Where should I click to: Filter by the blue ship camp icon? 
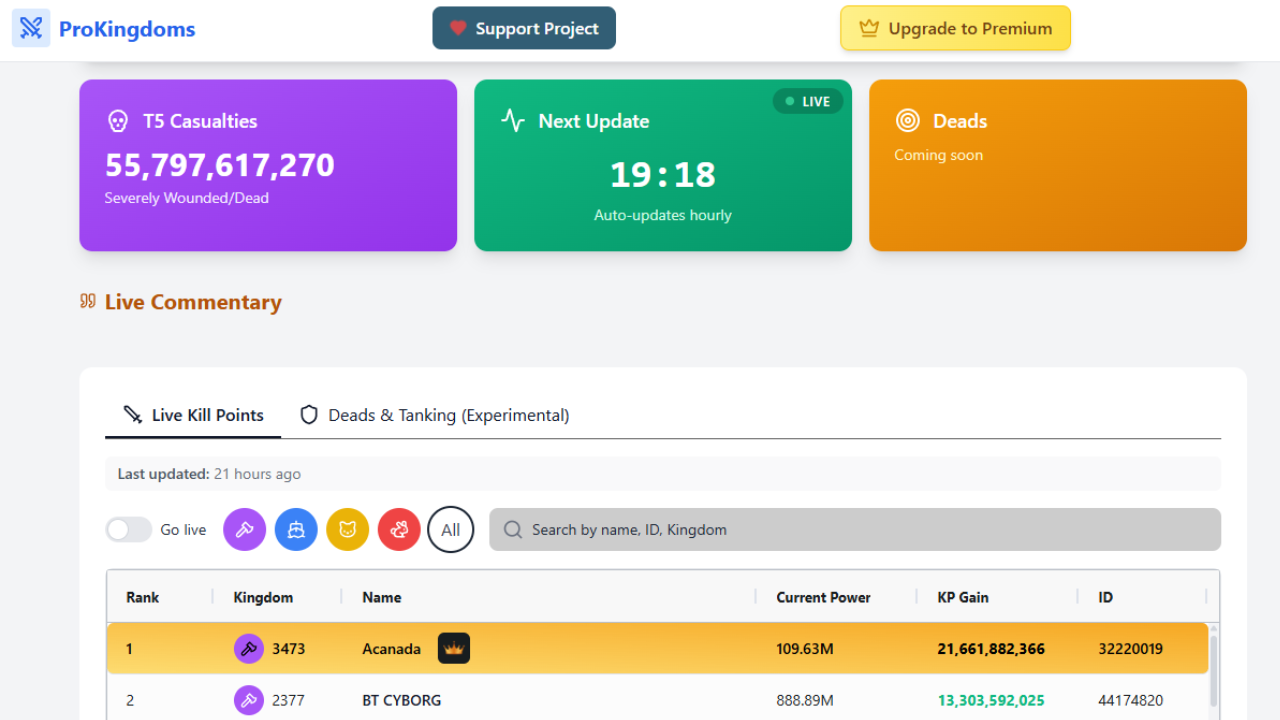click(296, 530)
